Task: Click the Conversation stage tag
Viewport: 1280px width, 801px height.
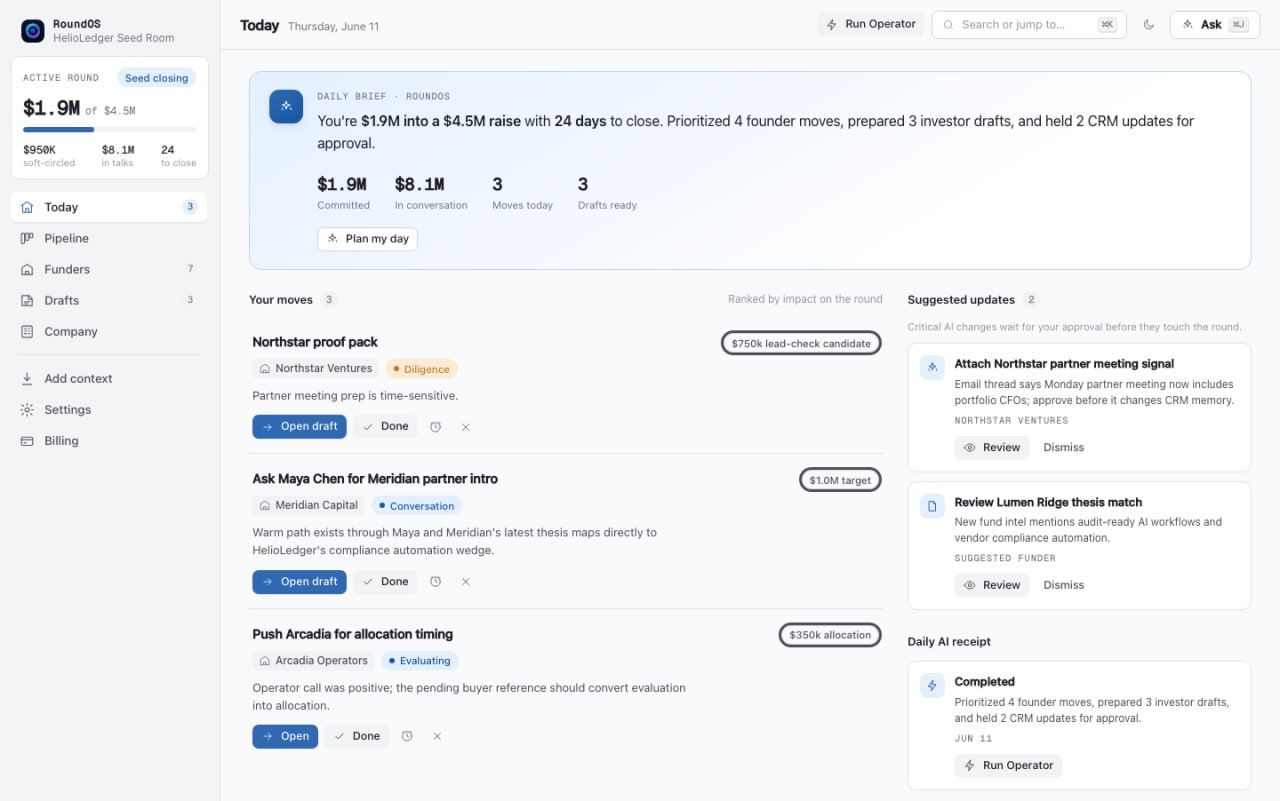Action: tap(417, 506)
